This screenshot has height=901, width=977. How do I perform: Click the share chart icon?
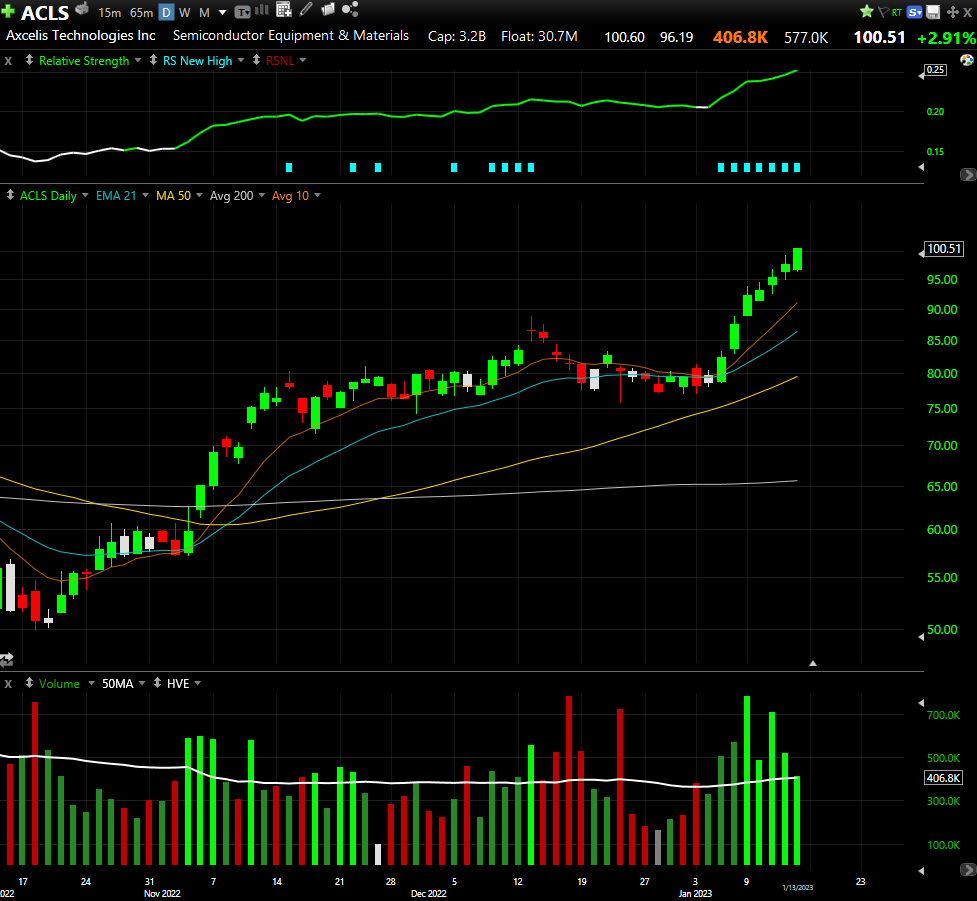(350, 9)
